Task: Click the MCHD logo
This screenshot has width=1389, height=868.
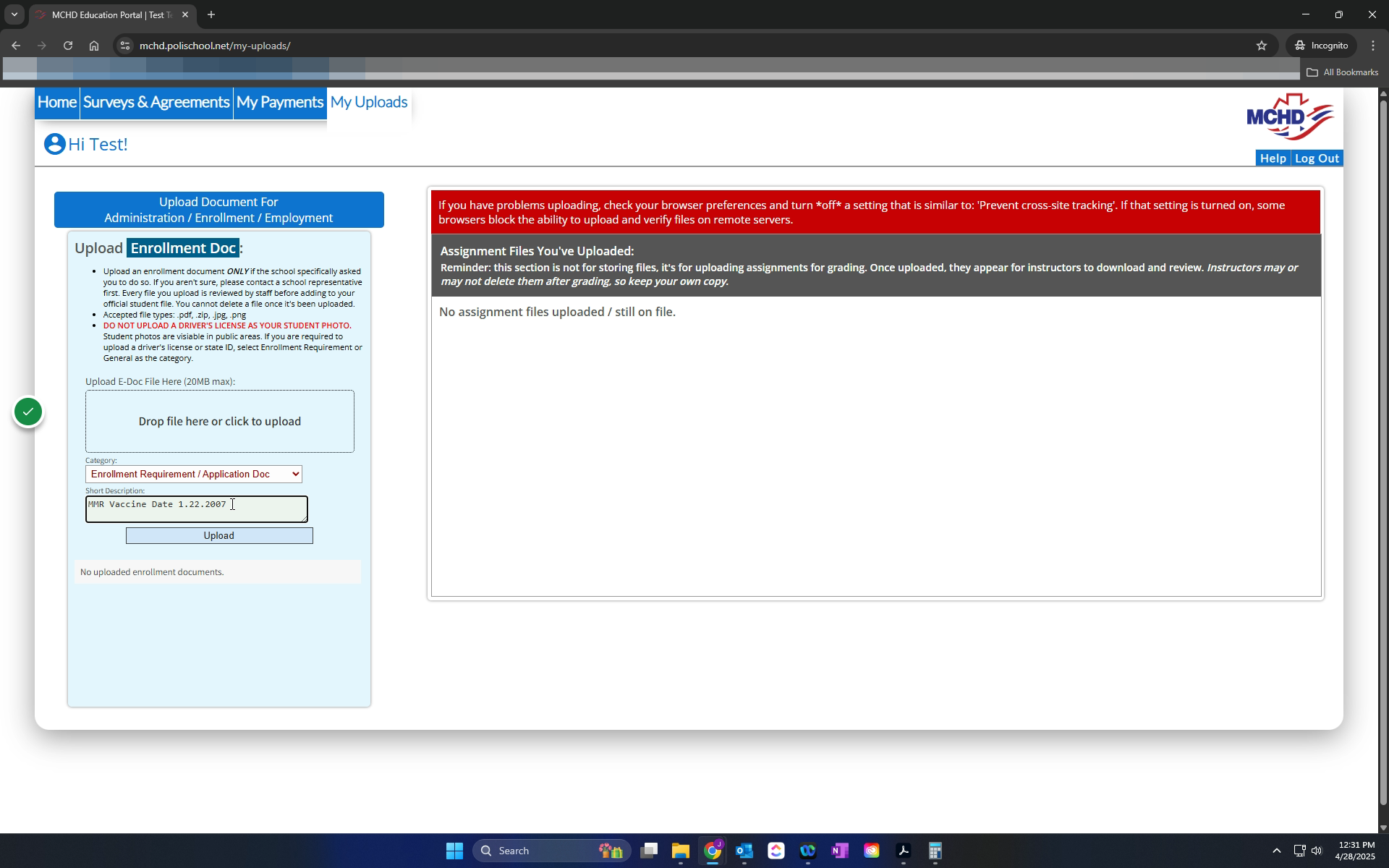Action: coord(1291,117)
